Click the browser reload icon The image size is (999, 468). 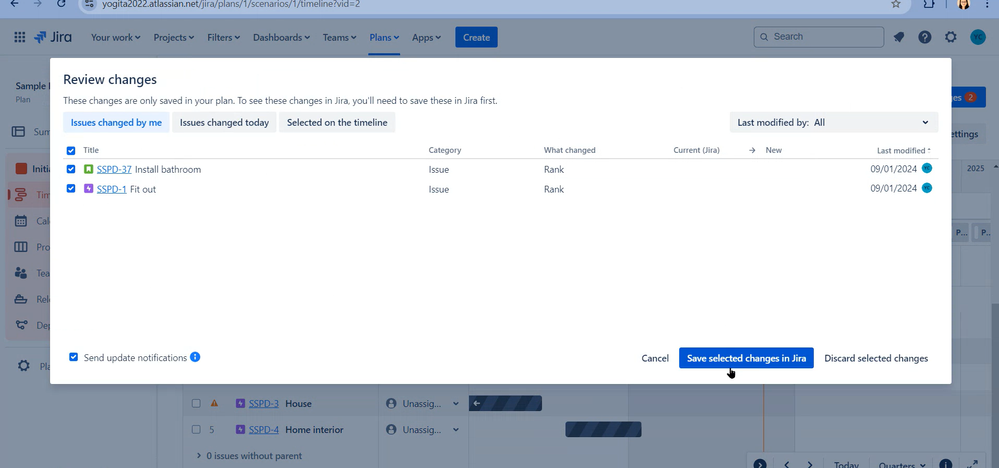pos(61,4)
